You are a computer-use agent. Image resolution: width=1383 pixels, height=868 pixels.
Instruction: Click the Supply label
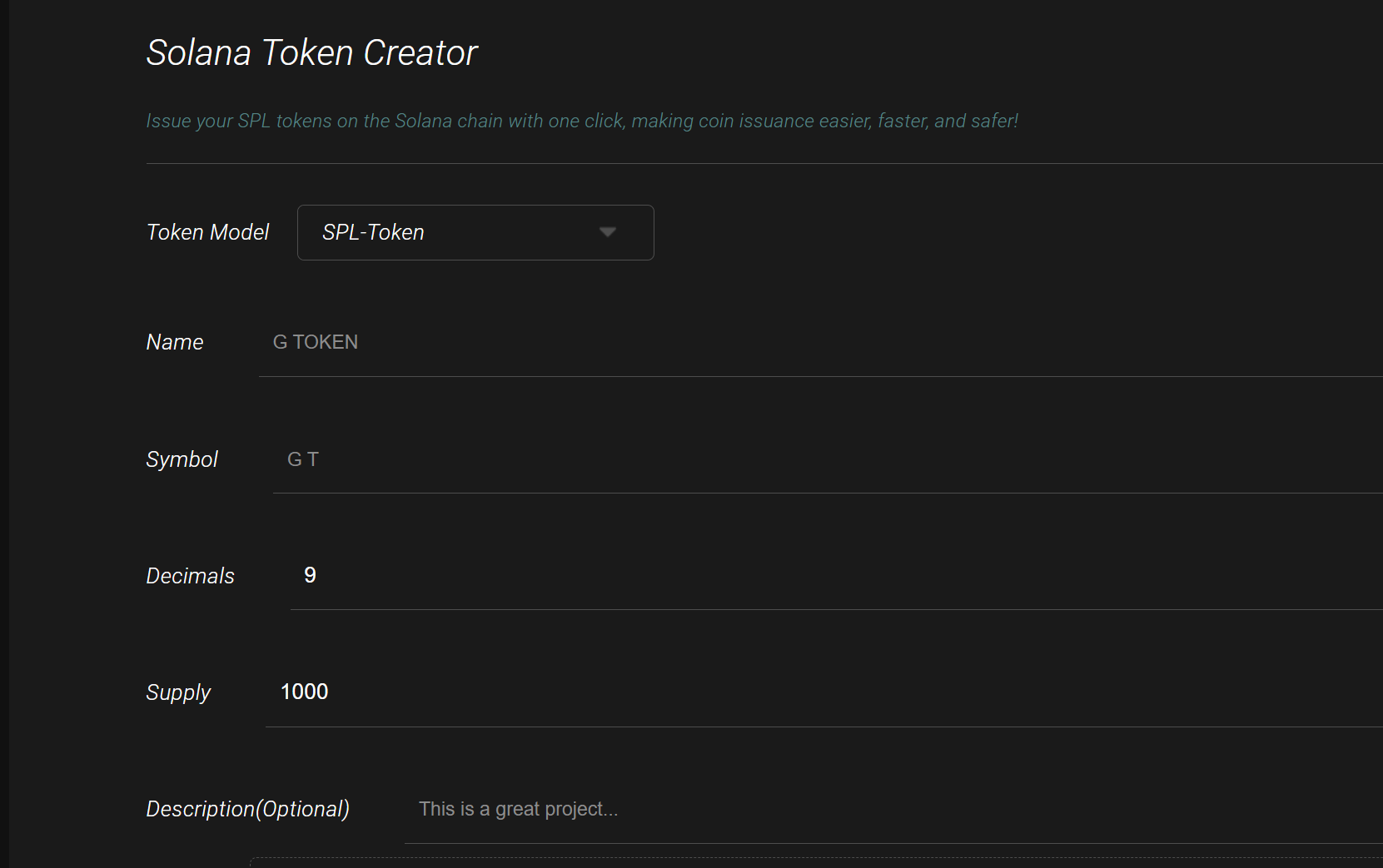(178, 692)
